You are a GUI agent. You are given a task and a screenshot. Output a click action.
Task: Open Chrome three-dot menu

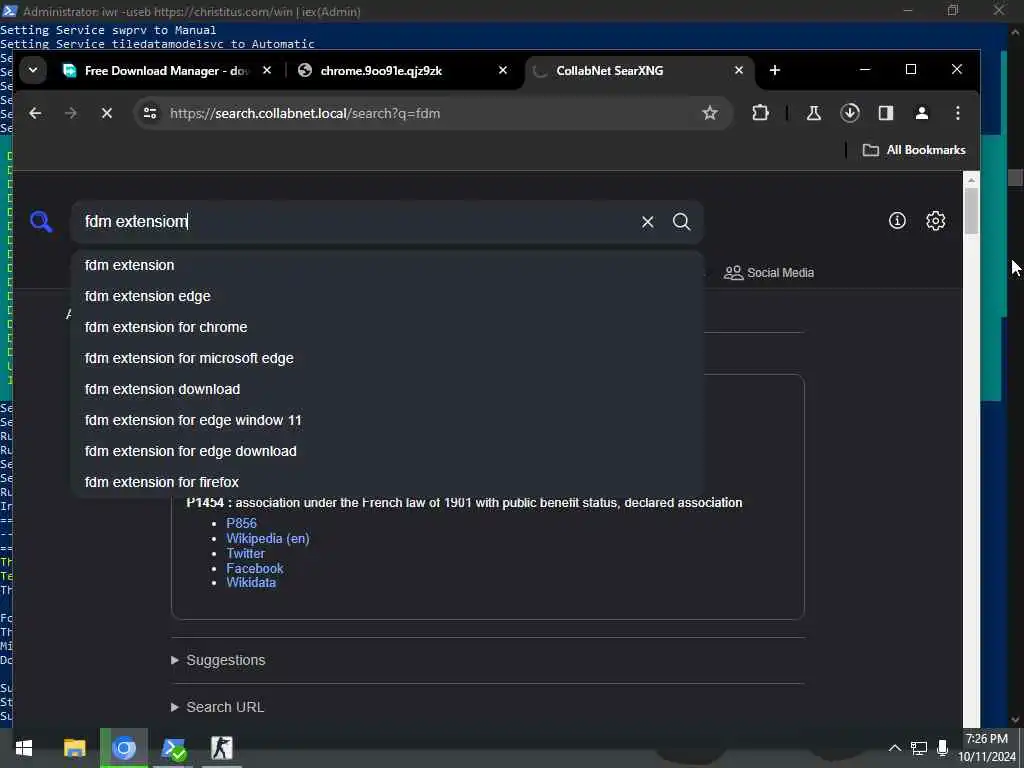957,113
